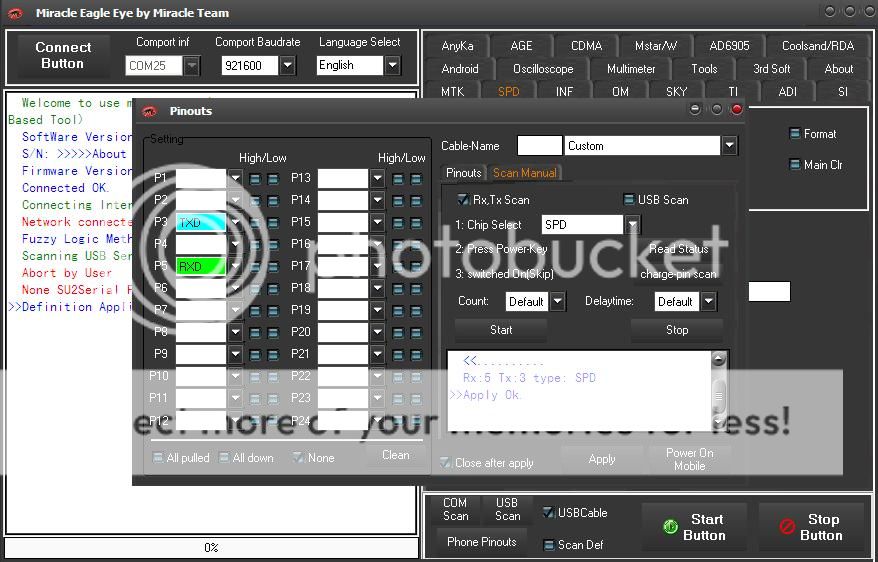
Task: Click the cyan TXD field on P3
Action: click(201, 223)
